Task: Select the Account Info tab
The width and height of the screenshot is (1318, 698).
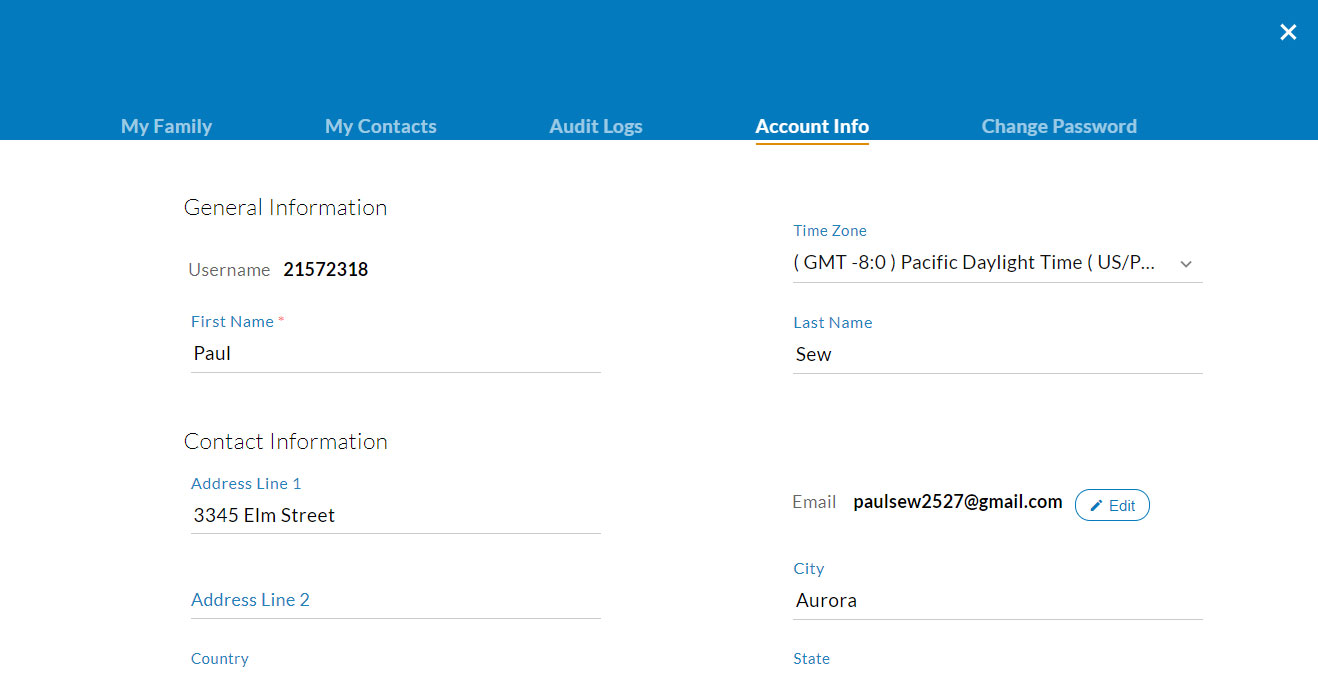Action: click(x=812, y=126)
